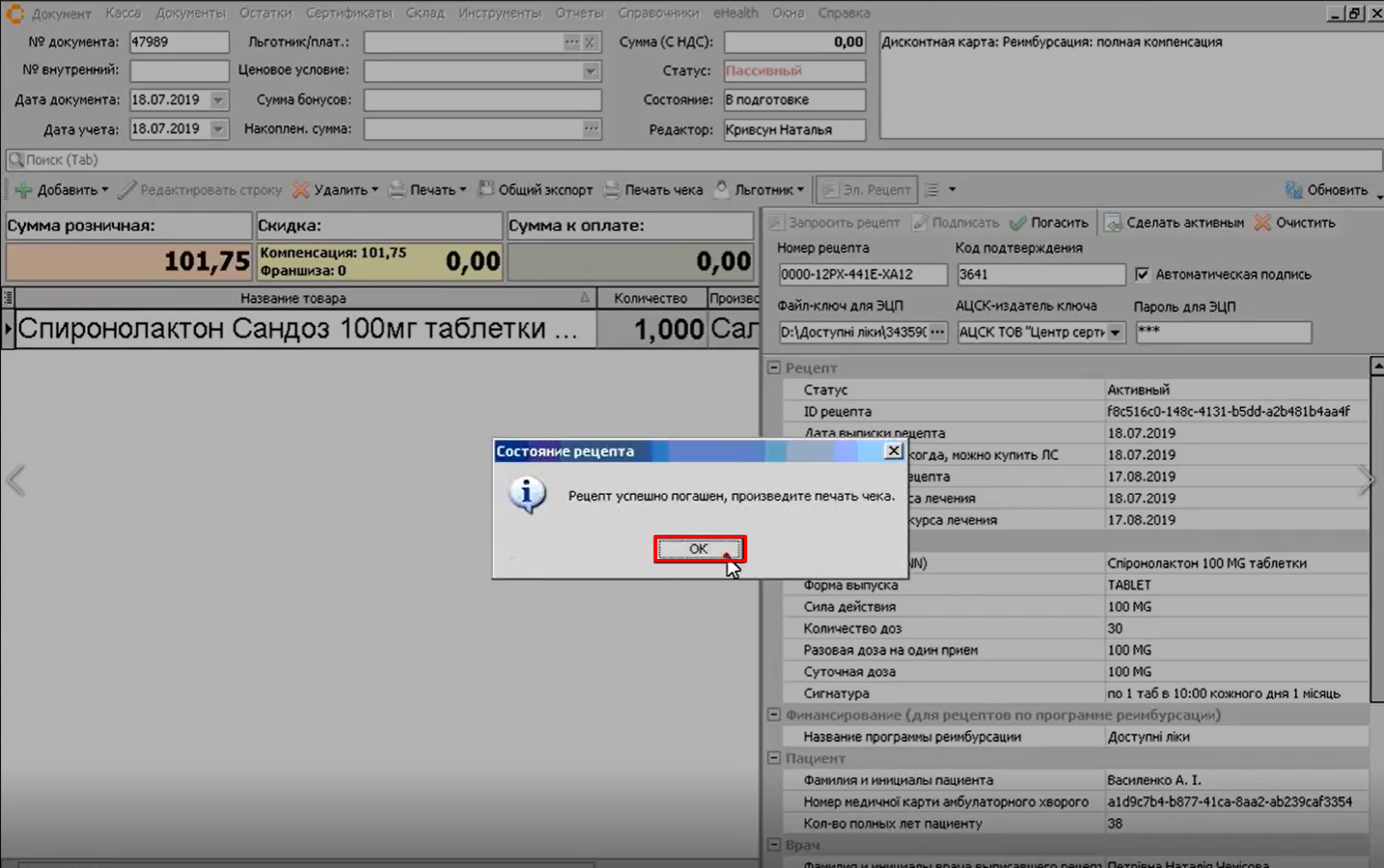This screenshot has width=1384, height=868.
Task: Click the Подписать pen icon
Action: pyautogui.click(x=920, y=223)
